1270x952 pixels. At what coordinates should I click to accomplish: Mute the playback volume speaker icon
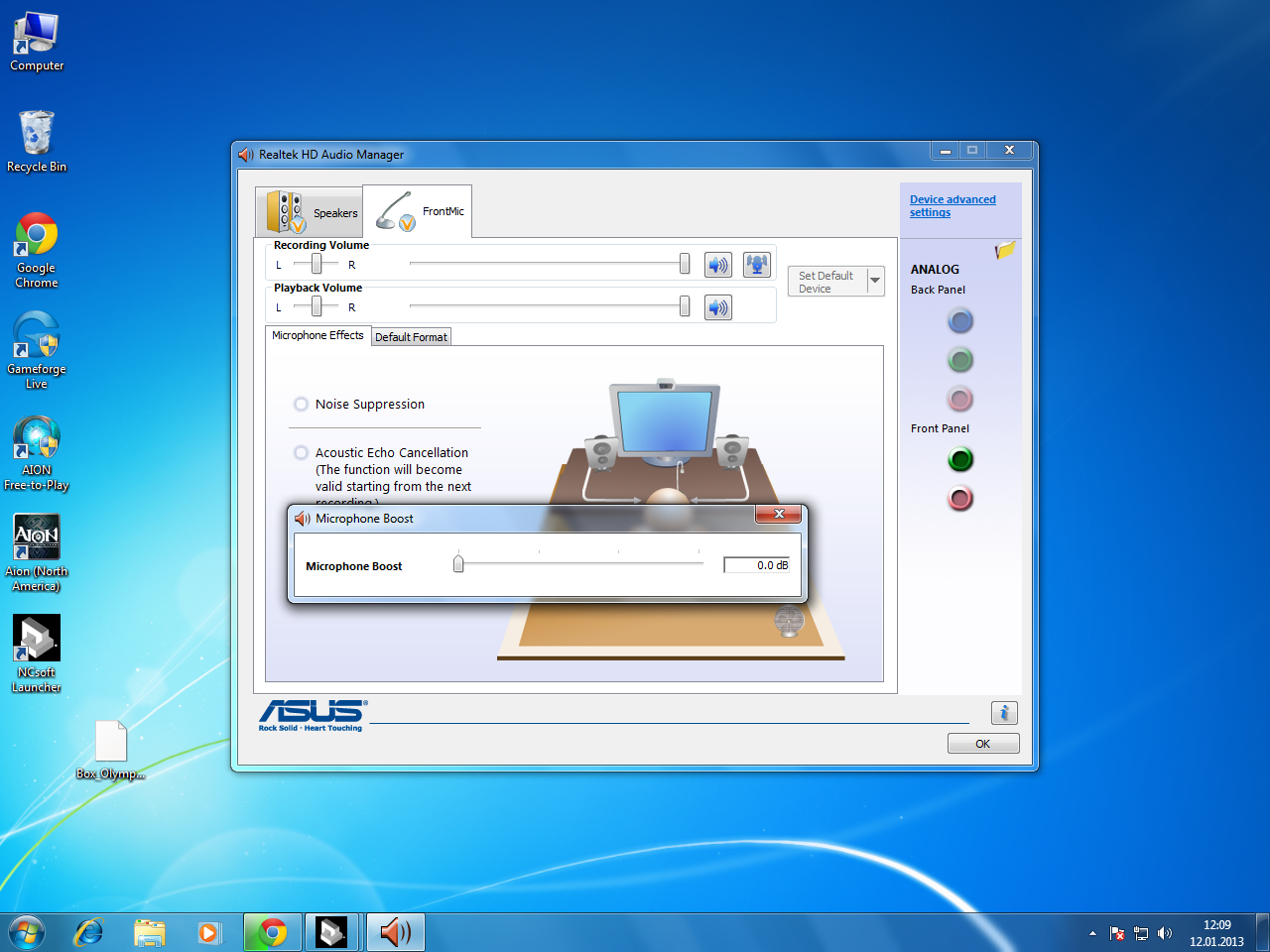tap(718, 307)
